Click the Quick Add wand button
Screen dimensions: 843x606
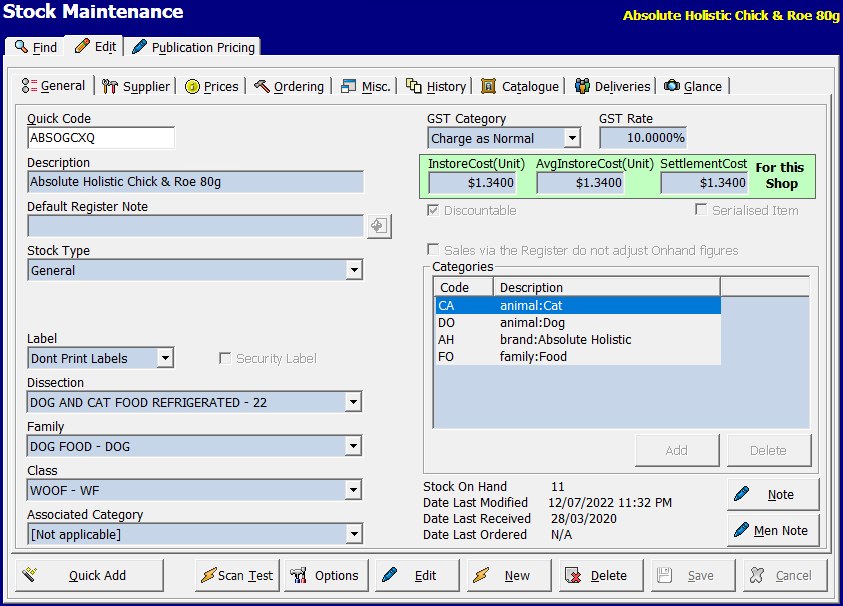click(x=88, y=575)
